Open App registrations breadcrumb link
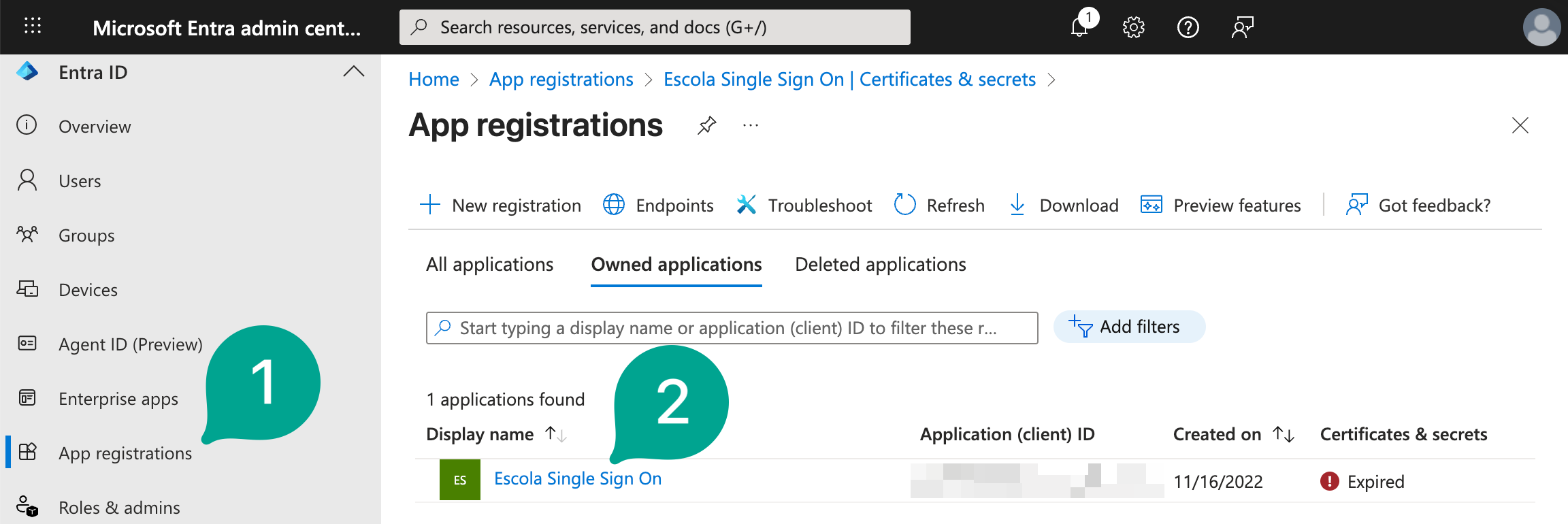The width and height of the screenshot is (1568, 524). 561,80
